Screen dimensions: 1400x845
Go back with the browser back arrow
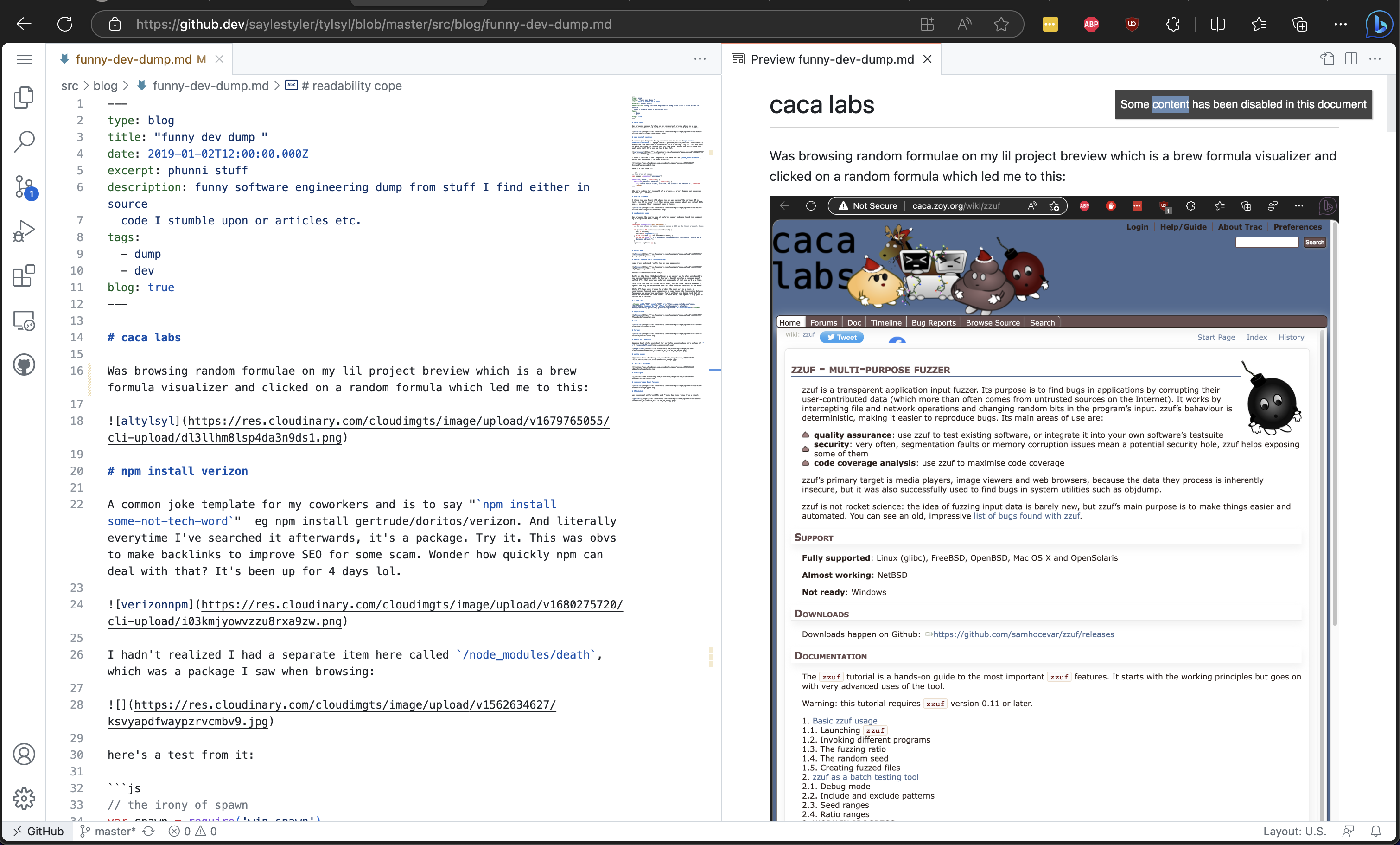[24, 24]
